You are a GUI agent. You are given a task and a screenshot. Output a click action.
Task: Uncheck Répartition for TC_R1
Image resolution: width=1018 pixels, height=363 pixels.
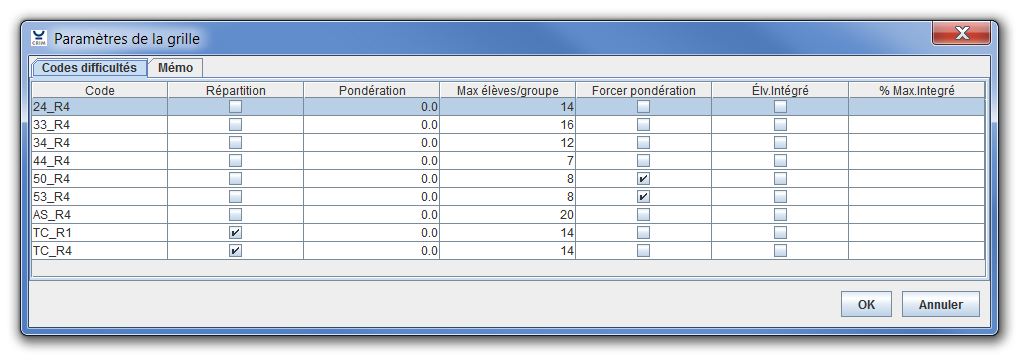[x=236, y=232]
